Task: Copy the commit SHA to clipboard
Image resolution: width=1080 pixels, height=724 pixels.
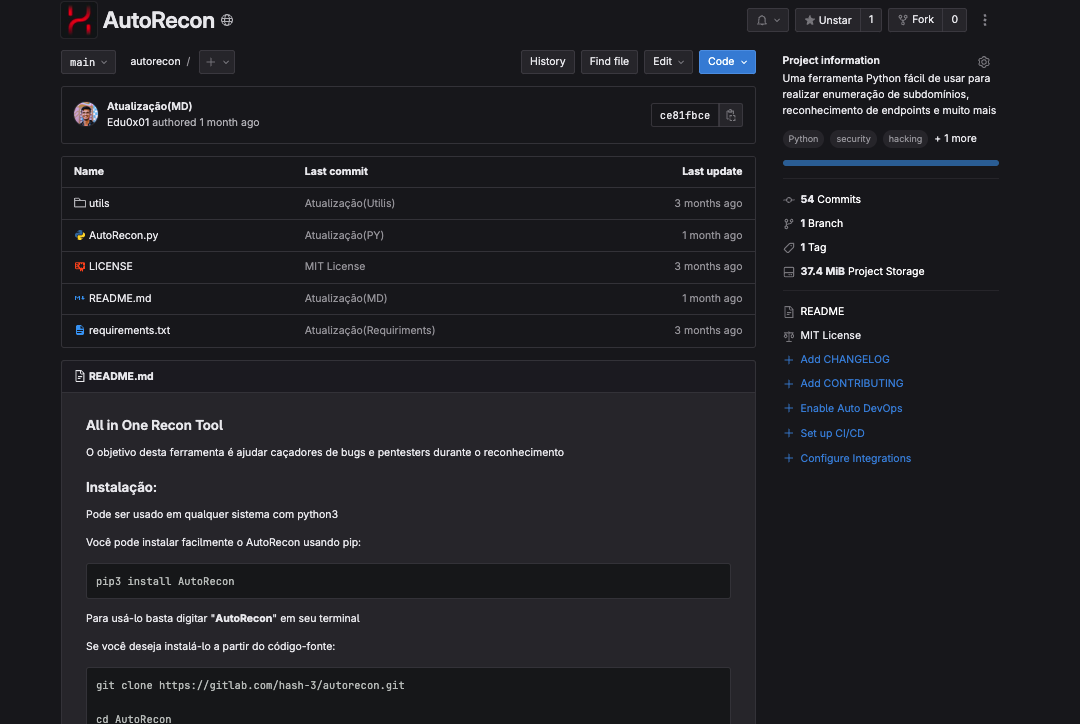Action: tap(731, 115)
